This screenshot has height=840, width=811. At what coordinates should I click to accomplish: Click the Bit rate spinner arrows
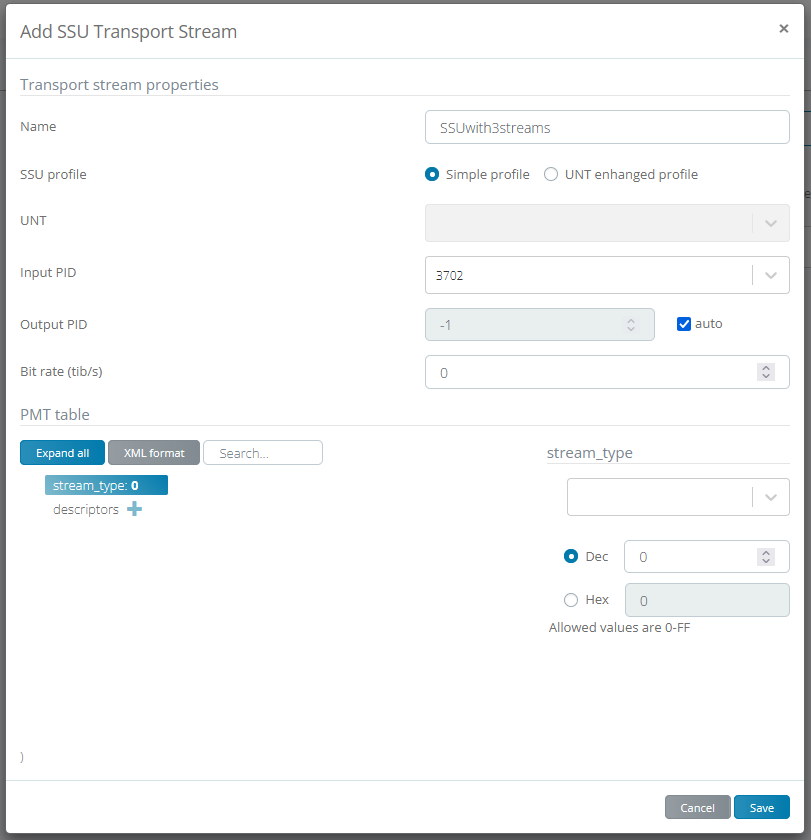766,372
